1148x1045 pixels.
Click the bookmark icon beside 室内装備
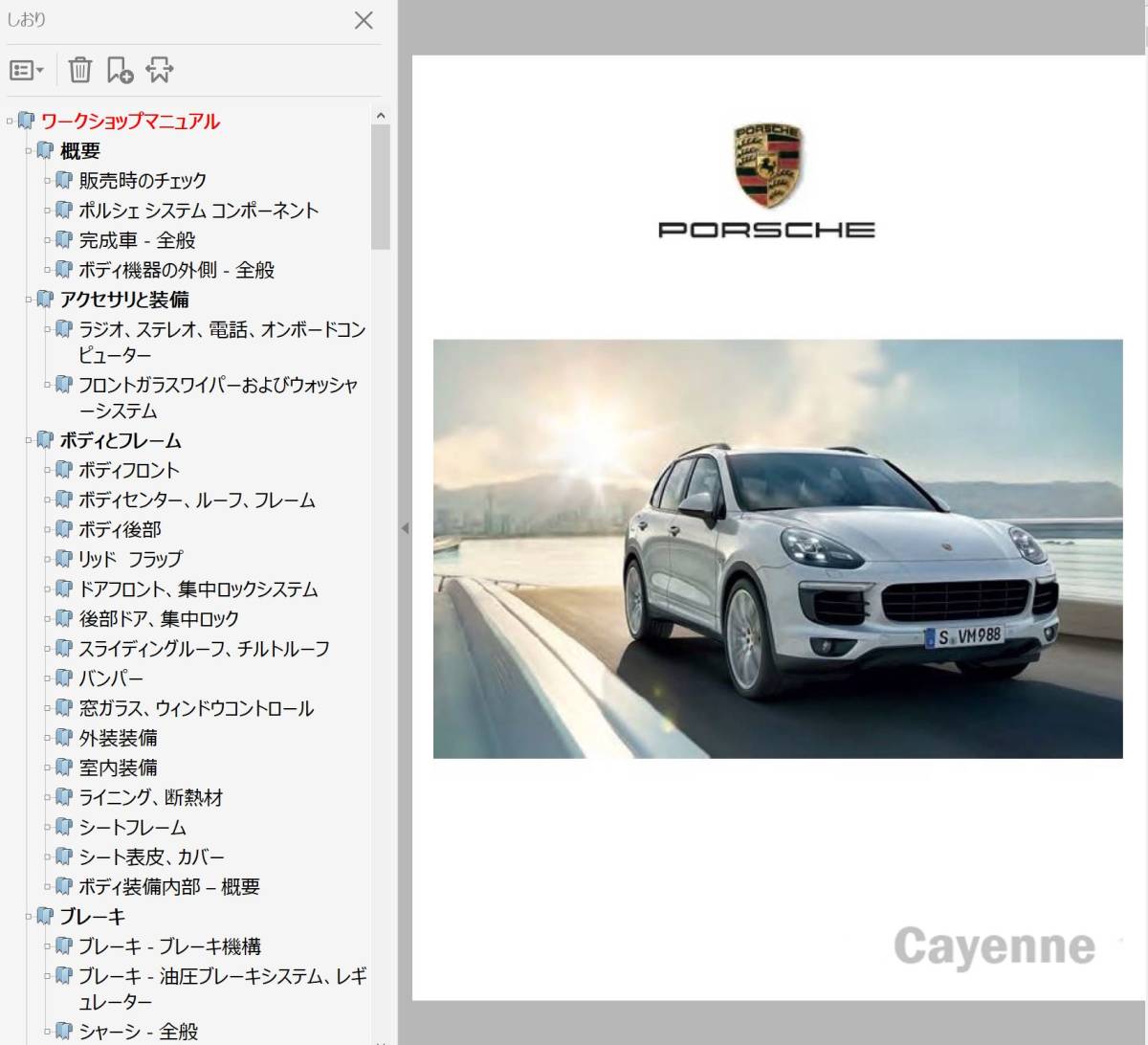64,767
